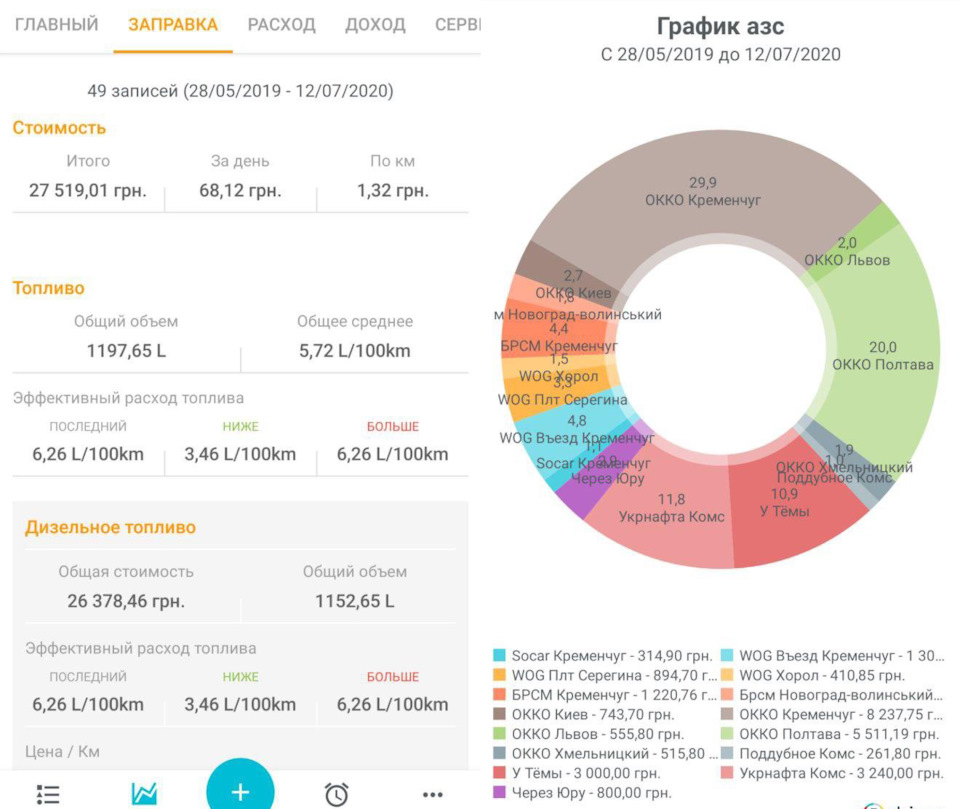Click legend entry Socar Кременчуг - 314,90 грн.
Viewport: 960px width, 809px height.
coord(612,656)
